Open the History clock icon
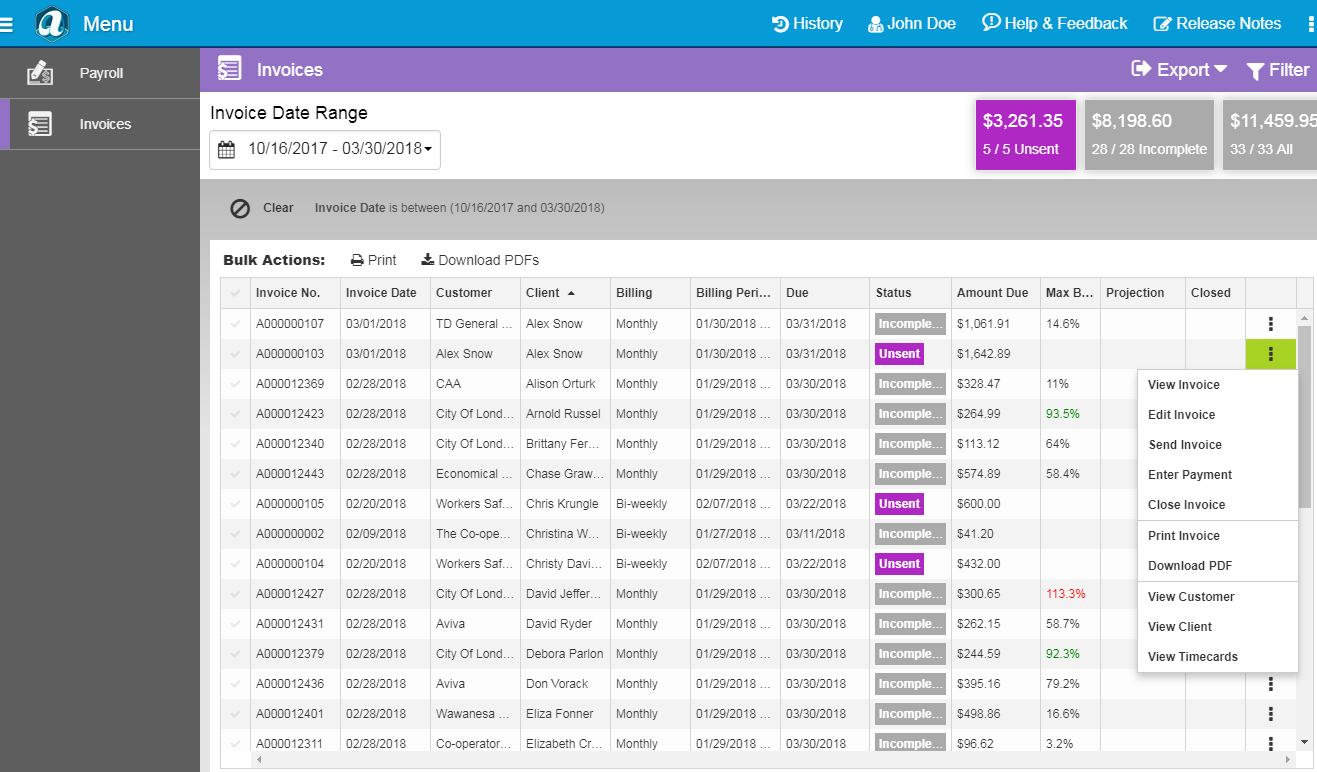Screen dimensions: 1317x772 point(780,24)
